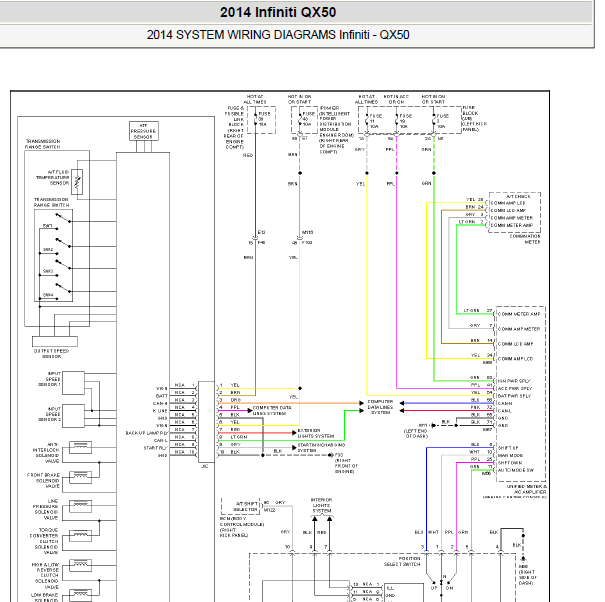The width and height of the screenshot is (605, 602).
Task: Click the LT GRN label beside combination meter pin 2
Action: click(467, 222)
